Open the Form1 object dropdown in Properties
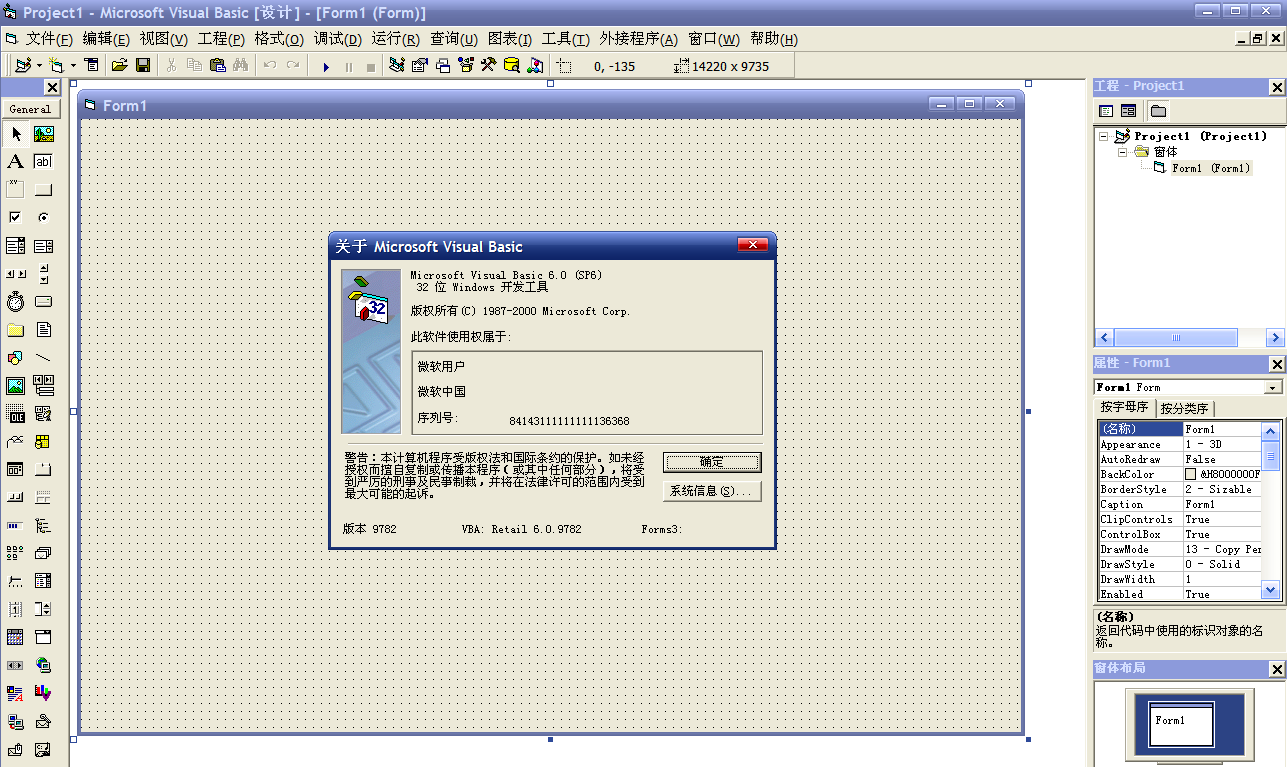Image resolution: width=1287 pixels, height=767 pixels. tap(1273, 388)
